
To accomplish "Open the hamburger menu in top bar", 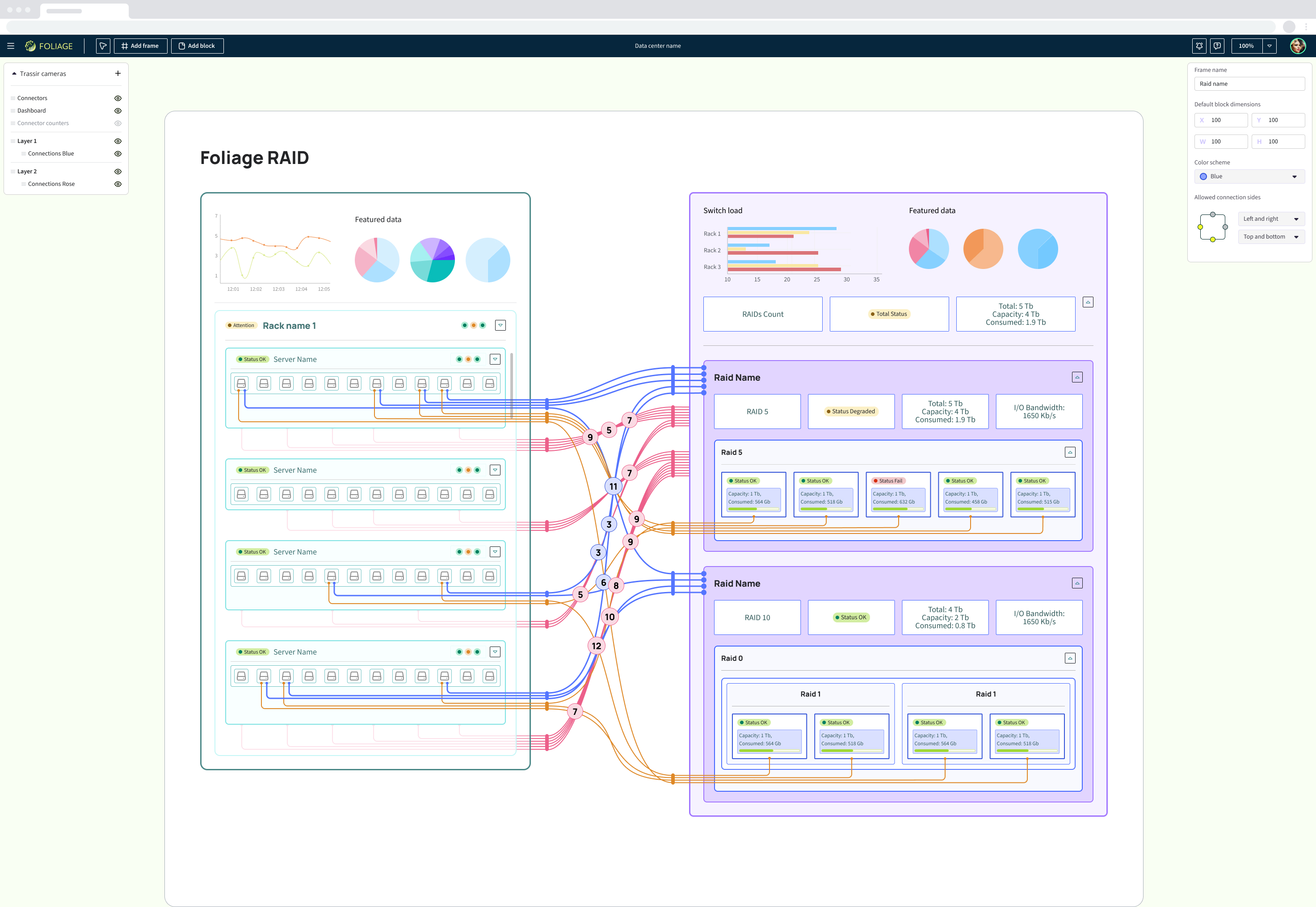I will [x=11, y=46].
